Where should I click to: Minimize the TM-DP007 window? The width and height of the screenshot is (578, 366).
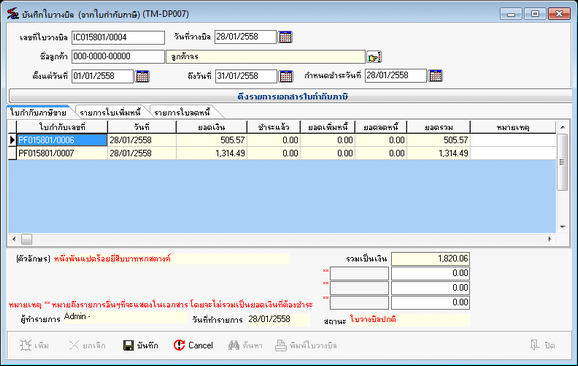(511, 14)
